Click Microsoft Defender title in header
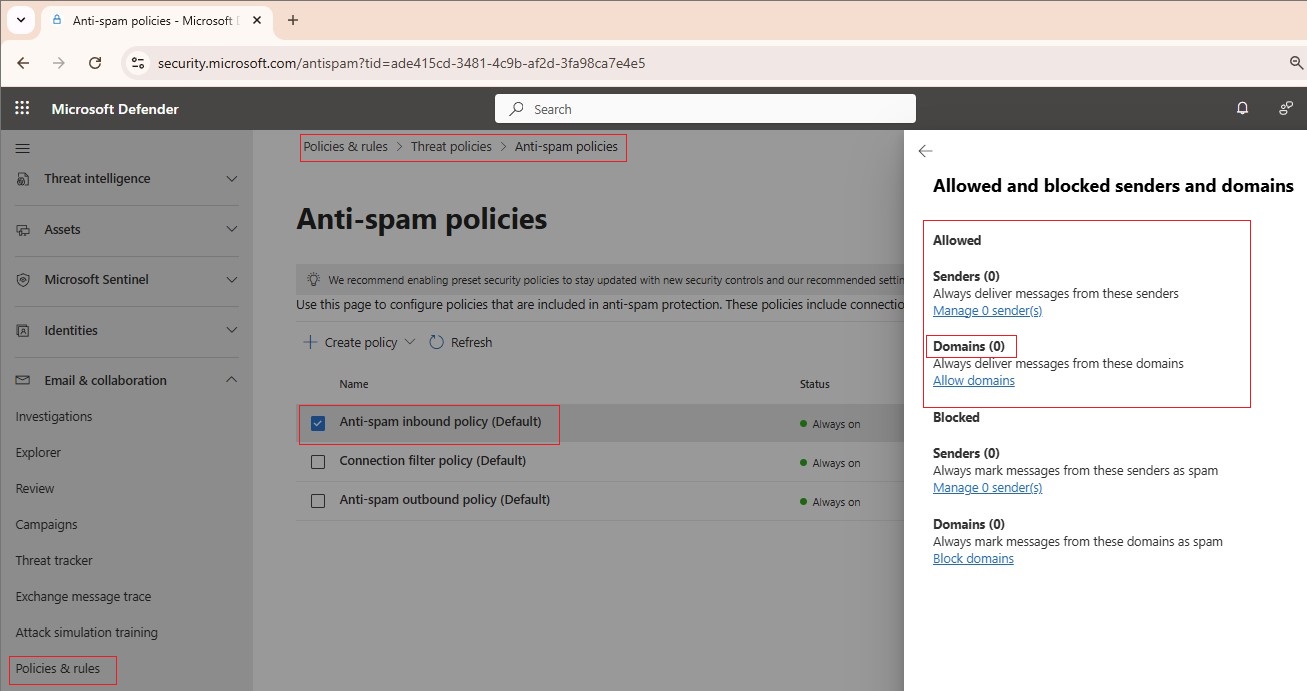This screenshot has height=691, width=1307. click(115, 109)
